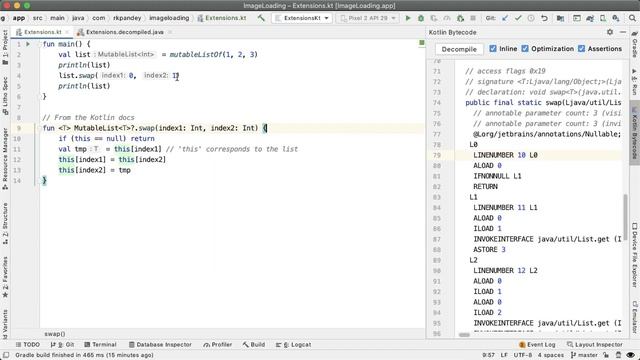The image size is (640, 360).
Task: Switch to Extensions.decompiled.java tab
Action: 124,32
